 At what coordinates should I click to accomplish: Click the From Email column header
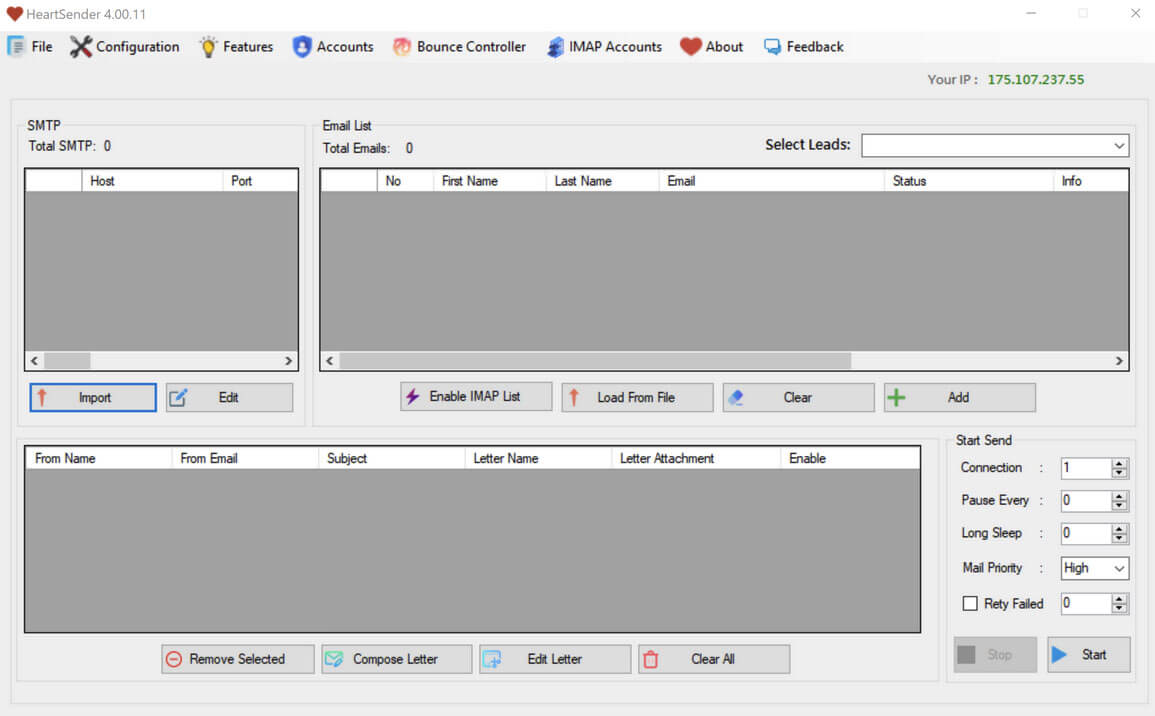[x=245, y=458]
